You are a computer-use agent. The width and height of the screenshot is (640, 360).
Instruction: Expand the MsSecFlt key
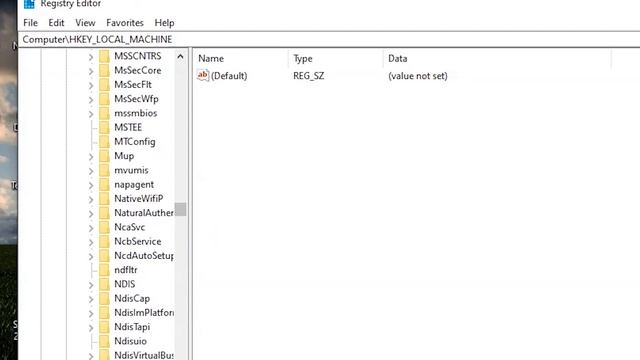tap(91, 85)
